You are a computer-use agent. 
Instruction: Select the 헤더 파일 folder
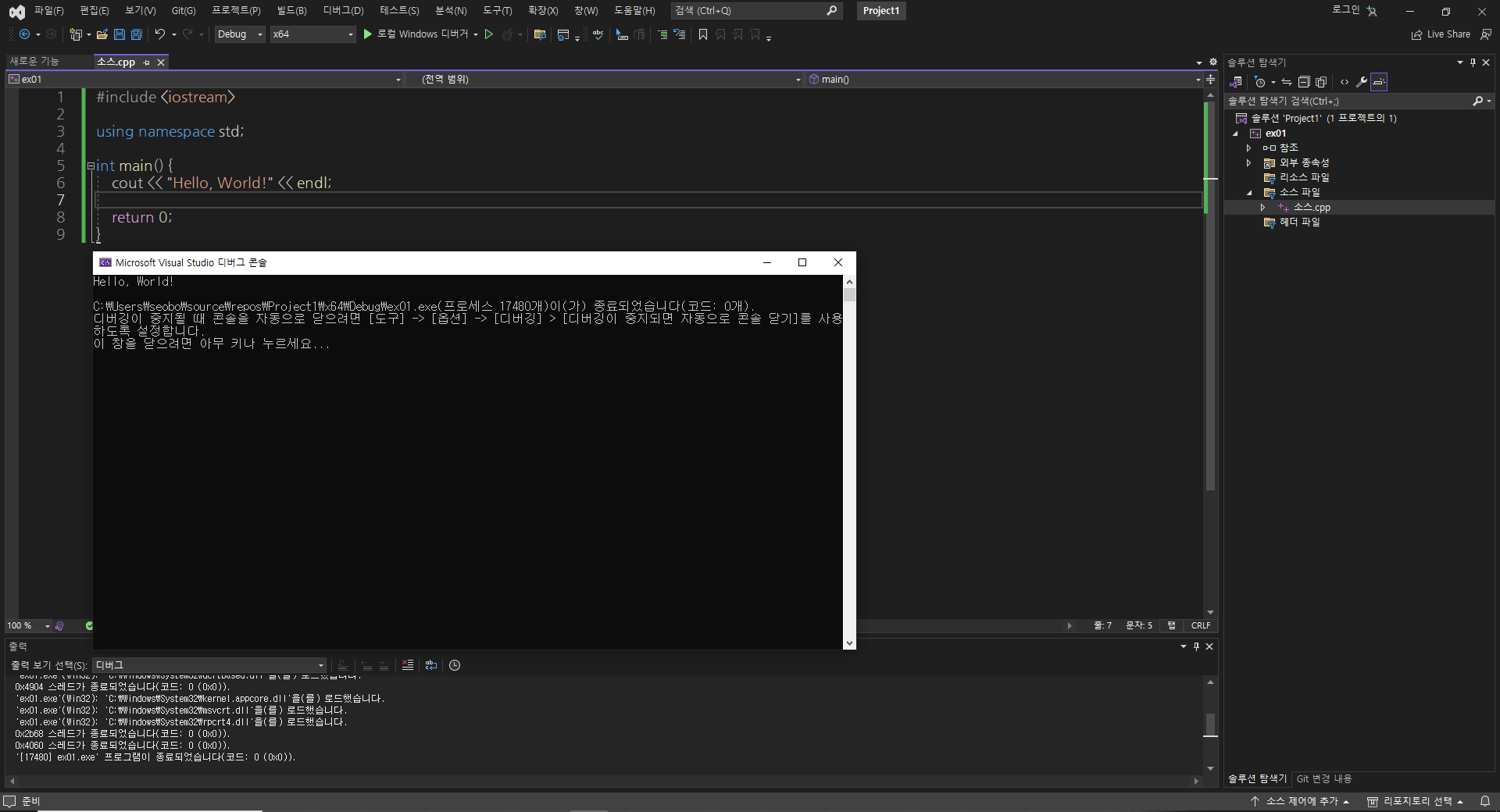(x=1300, y=223)
